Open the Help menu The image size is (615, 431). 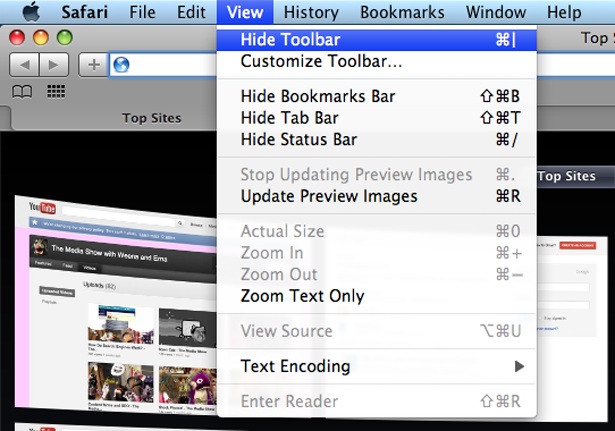click(564, 12)
